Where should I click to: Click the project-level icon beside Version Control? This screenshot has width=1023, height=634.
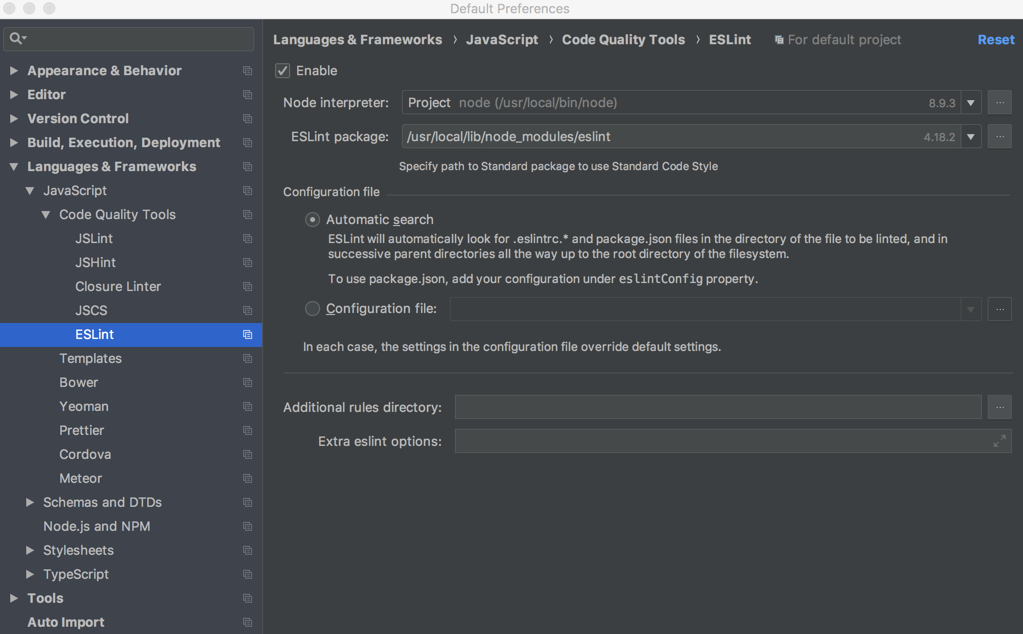coord(247,119)
